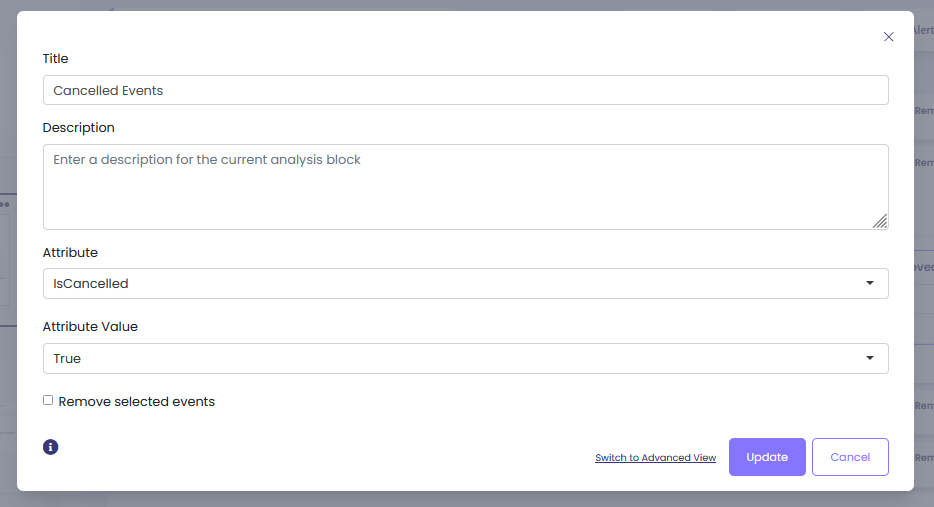Select the partially visible Alert tab
934x507 pixels.
tap(924, 30)
